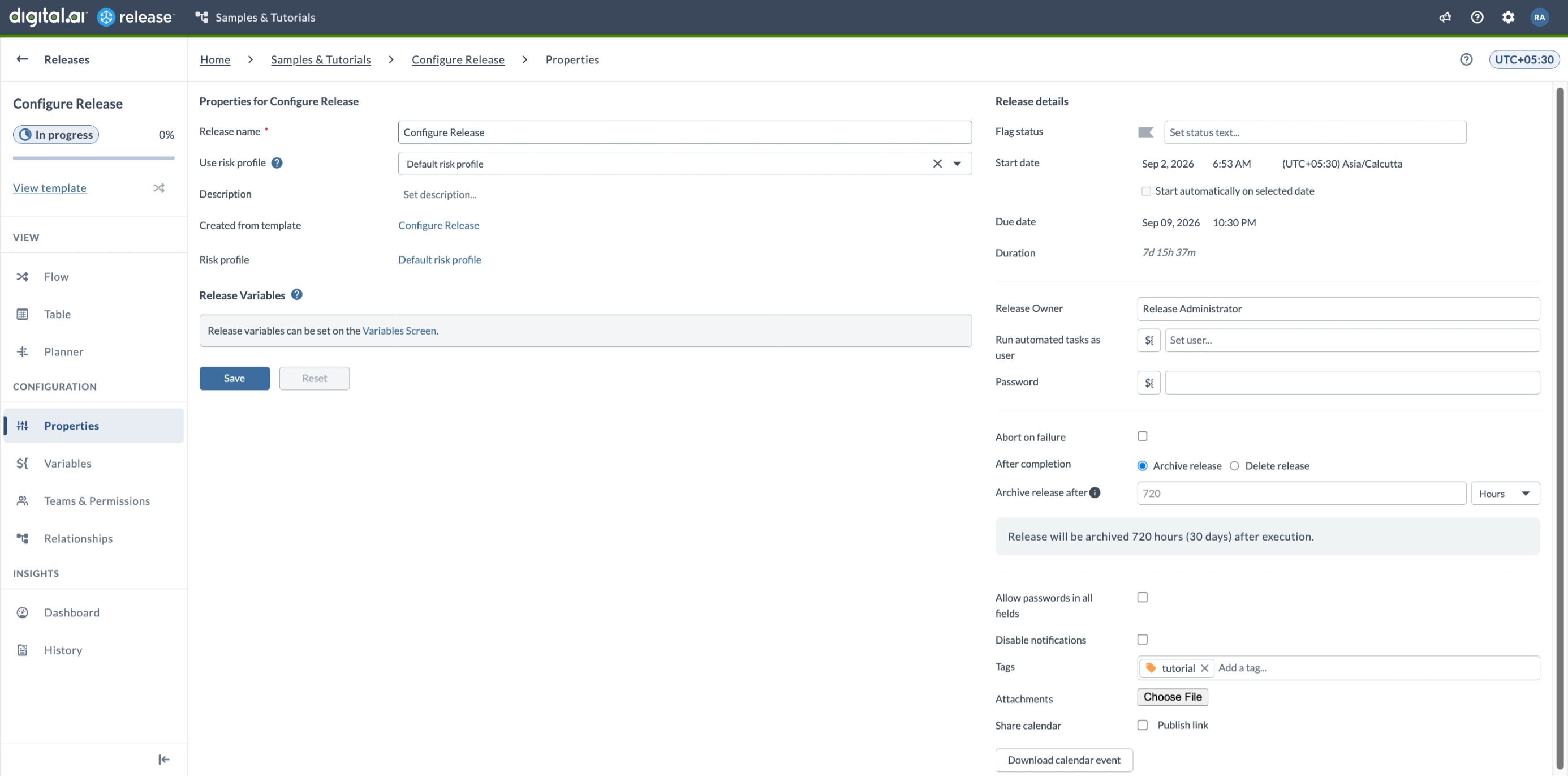The width and height of the screenshot is (1568, 776).
Task: Click the variable toggle for Run automated tasks user
Action: (1149, 340)
